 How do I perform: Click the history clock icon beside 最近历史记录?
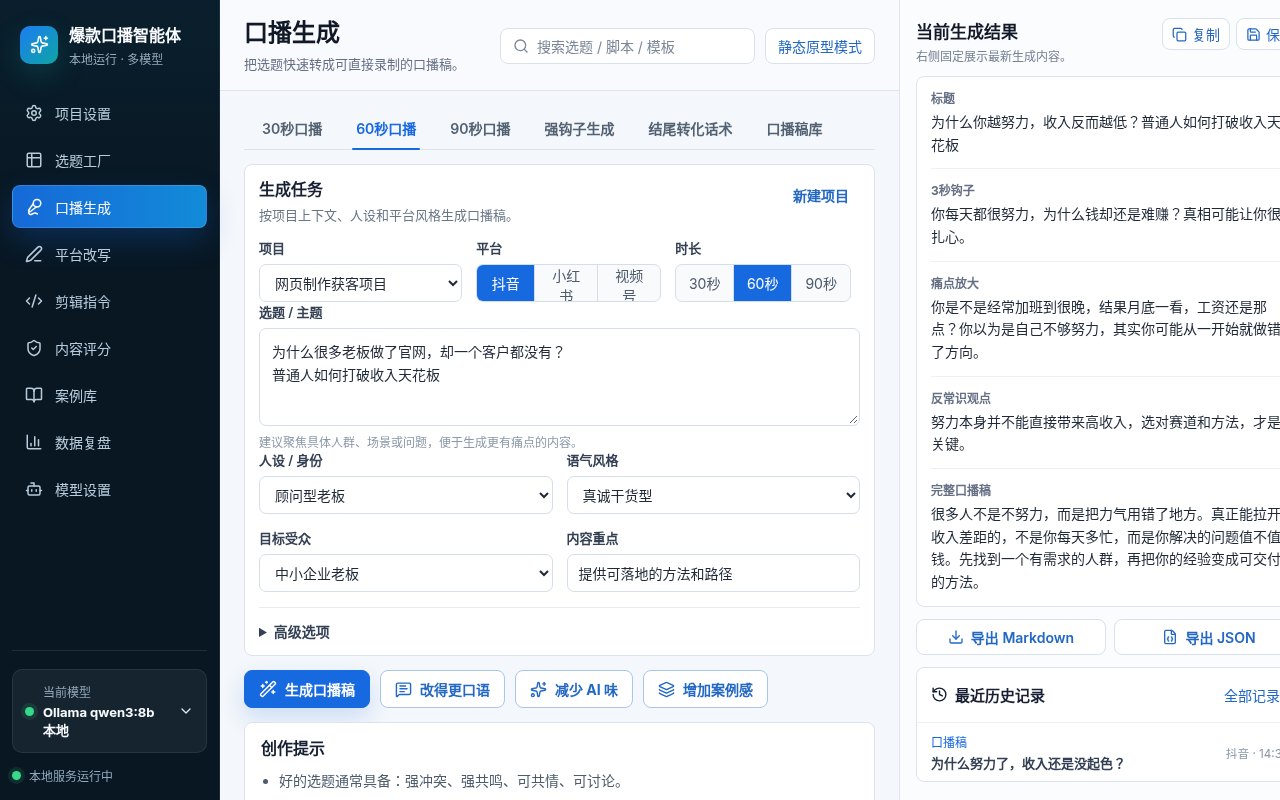tap(939, 695)
